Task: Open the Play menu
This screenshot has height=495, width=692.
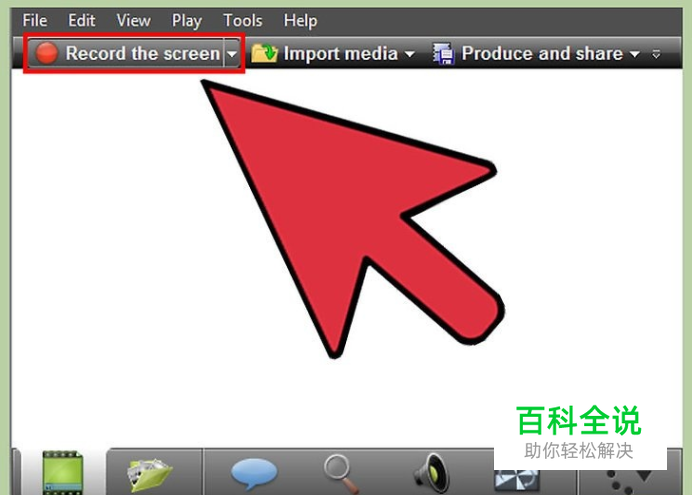Action: [187, 21]
